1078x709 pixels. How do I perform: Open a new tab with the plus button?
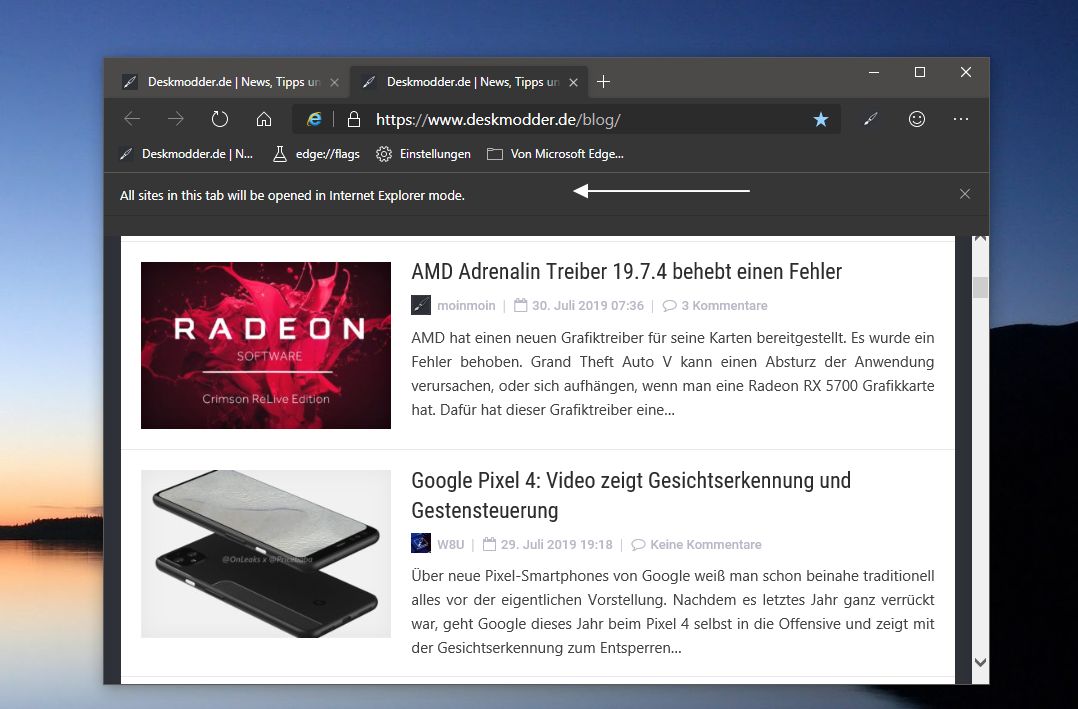pyautogui.click(x=604, y=82)
